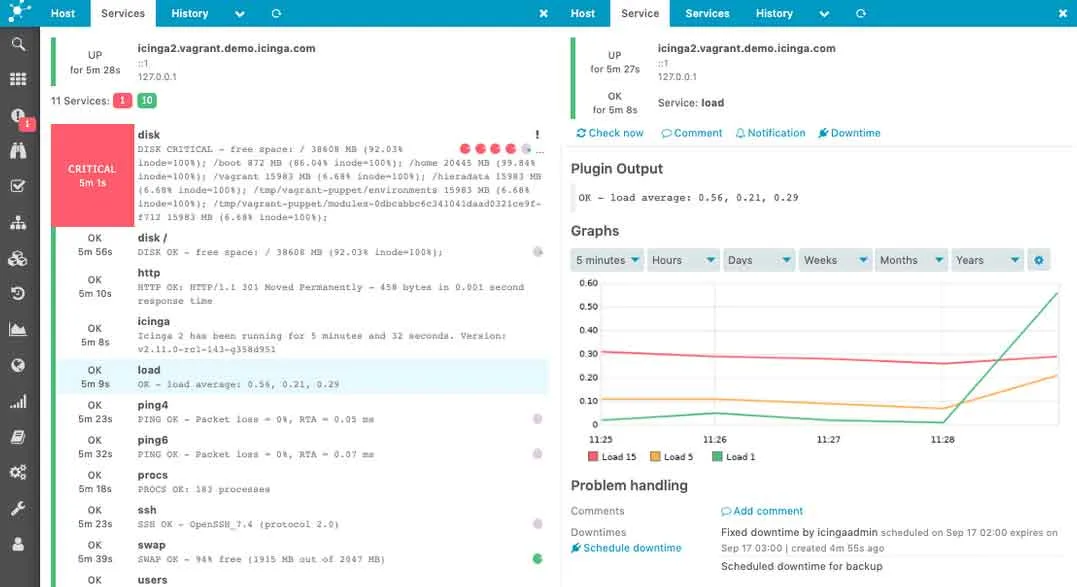Select the load service row
Viewport: 1077px width, 587px height.
click(x=299, y=377)
